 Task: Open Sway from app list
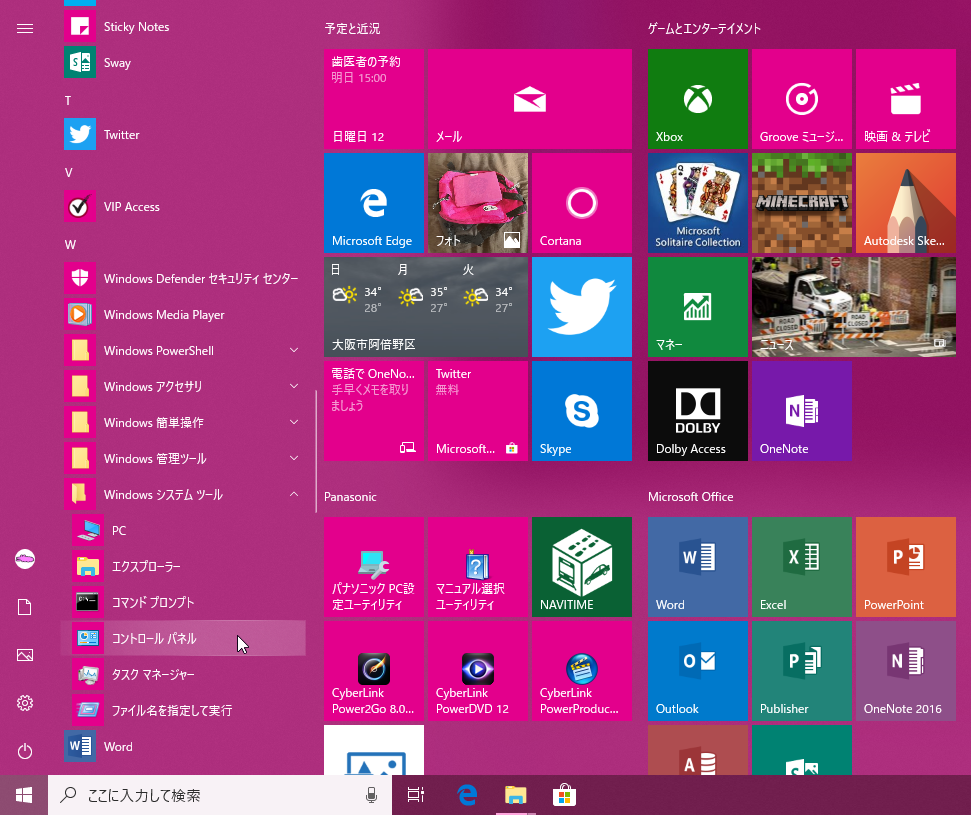183,63
